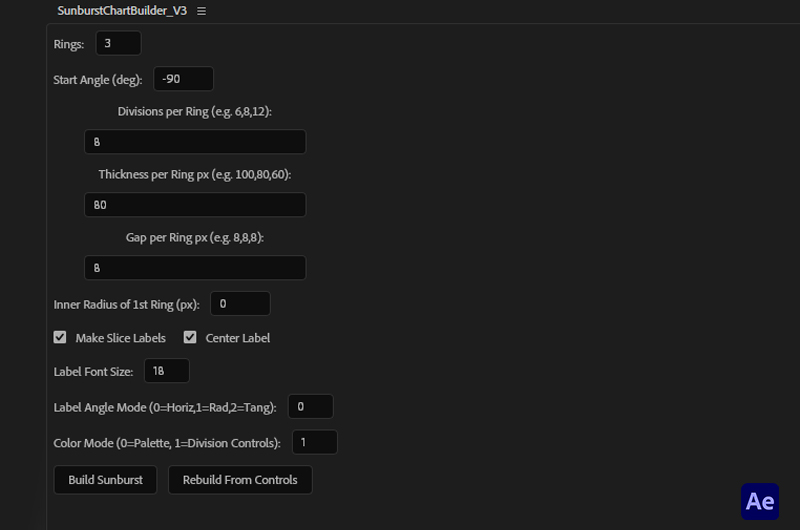Select the Label Font Size field

pos(167,371)
